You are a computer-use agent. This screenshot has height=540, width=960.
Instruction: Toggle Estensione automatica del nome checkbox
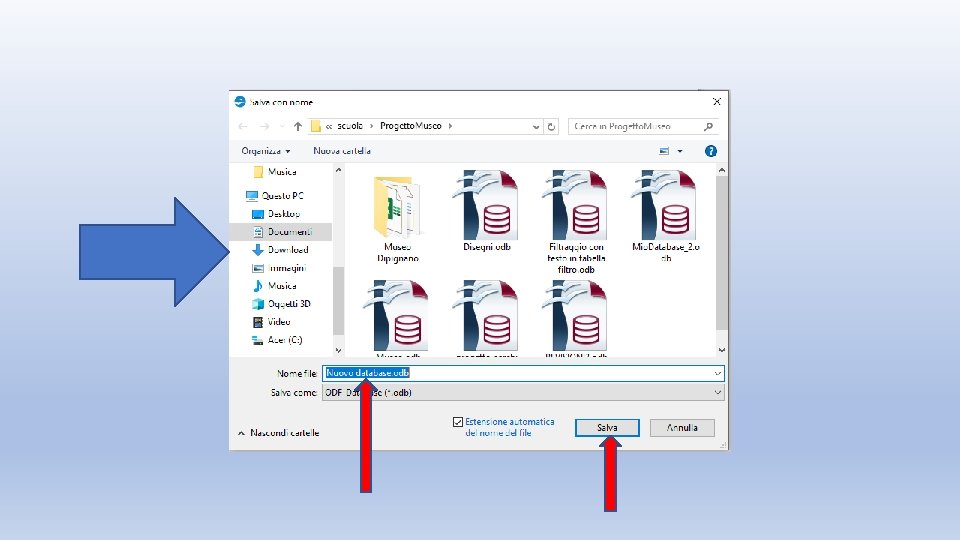[457, 422]
